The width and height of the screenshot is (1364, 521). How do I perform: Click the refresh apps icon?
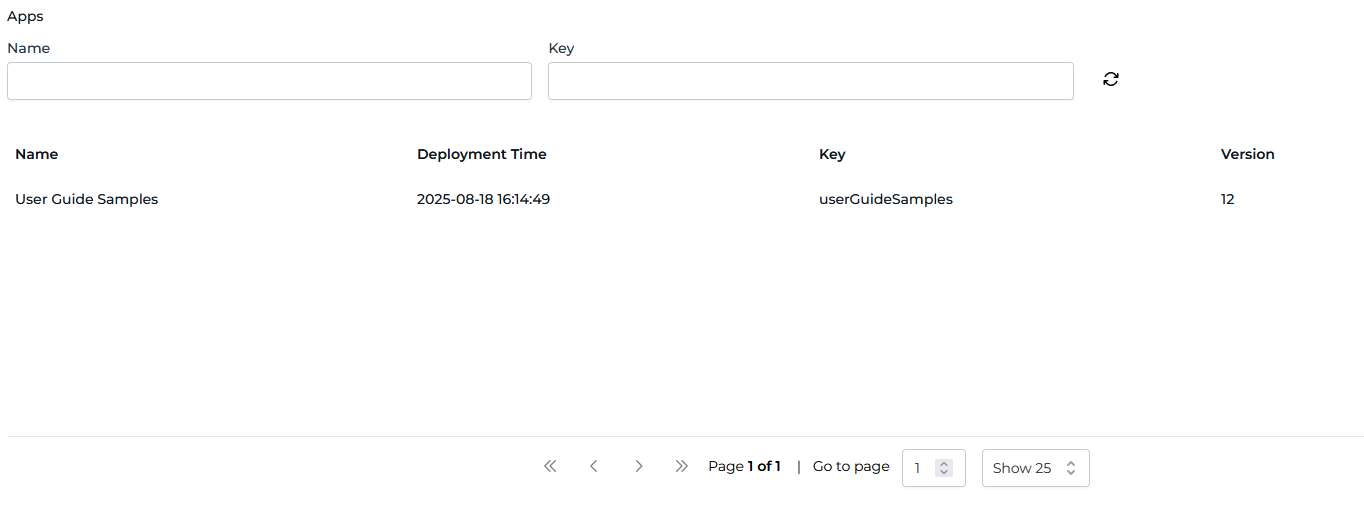(x=1110, y=80)
